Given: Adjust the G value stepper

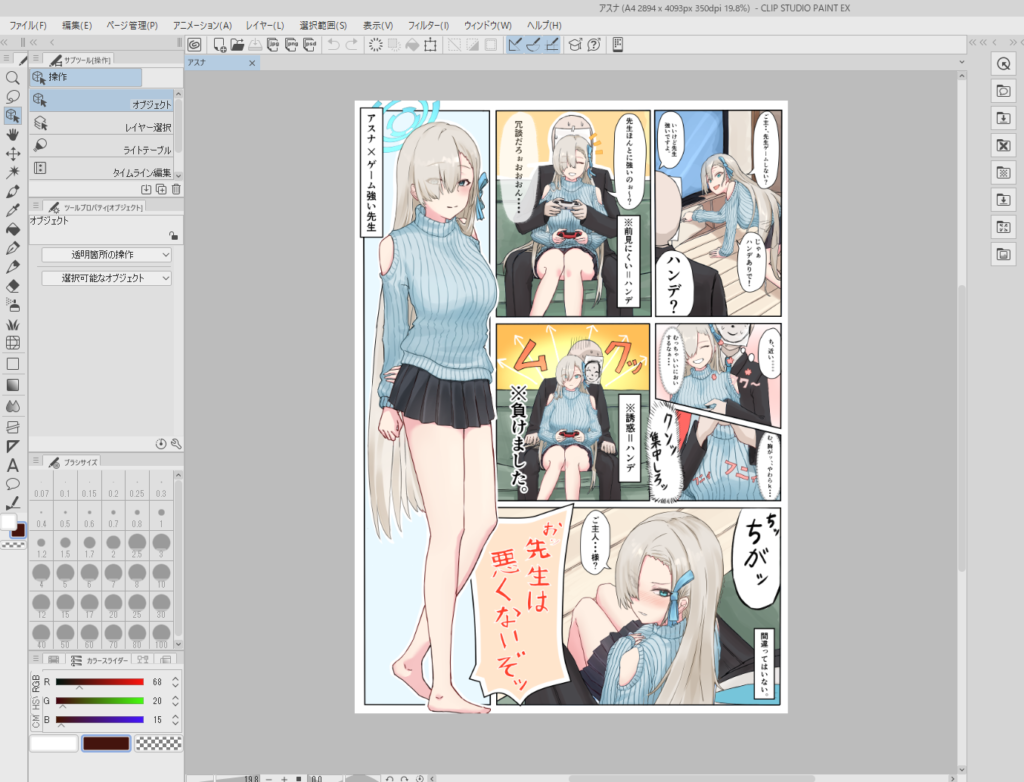Looking at the screenshot, I should tap(175, 701).
